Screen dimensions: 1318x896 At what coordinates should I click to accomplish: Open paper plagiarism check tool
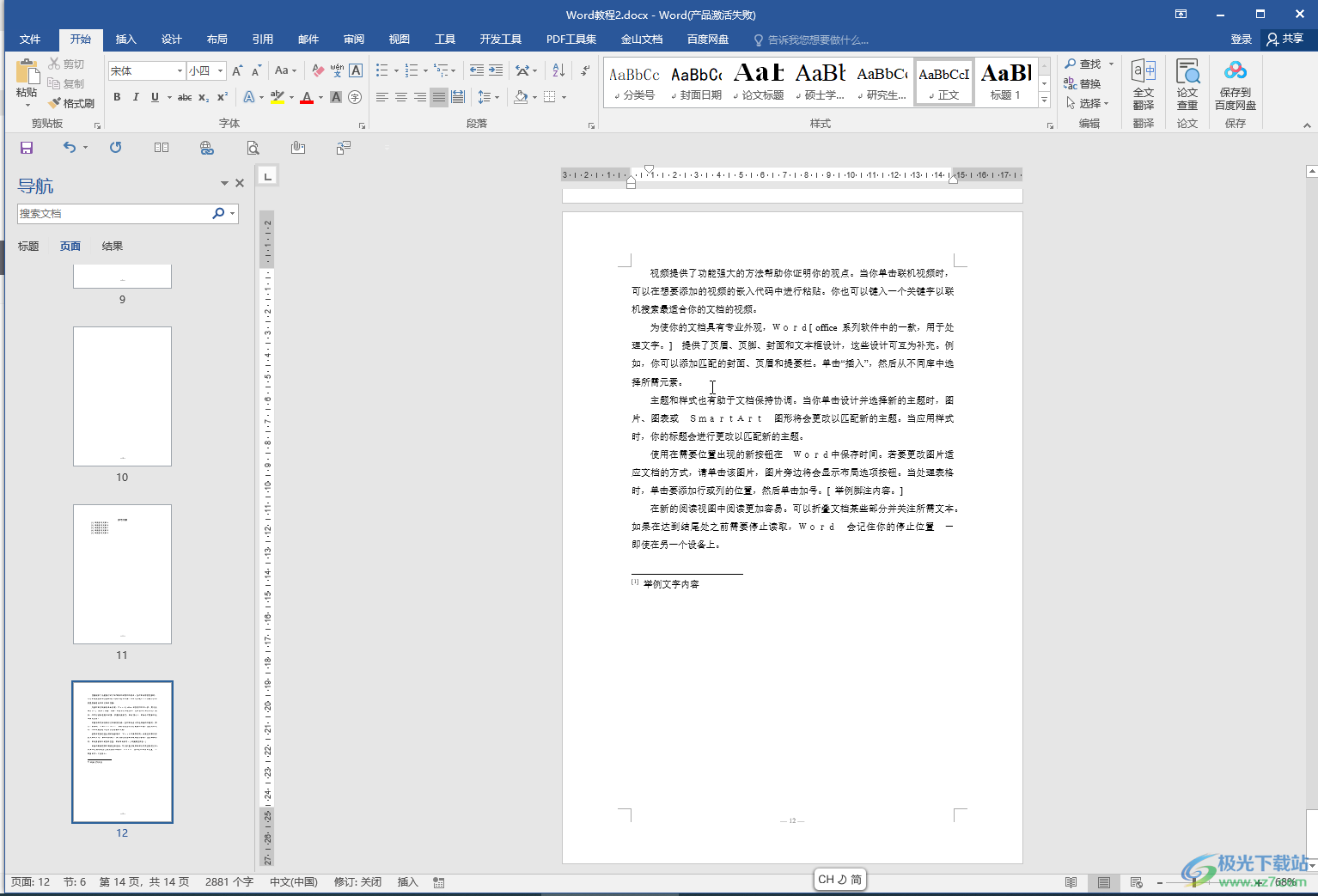(x=1187, y=84)
